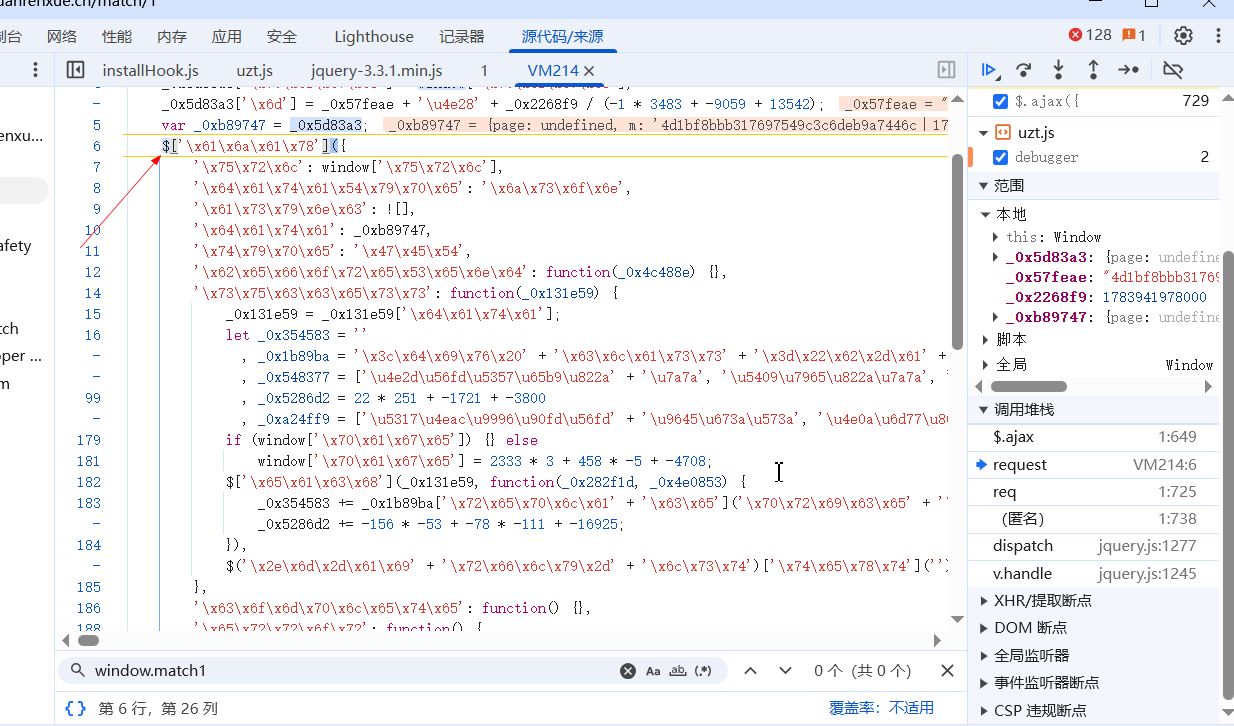Open DevTools settings gear
The image size is (1234, 726).
[1183, 35]
